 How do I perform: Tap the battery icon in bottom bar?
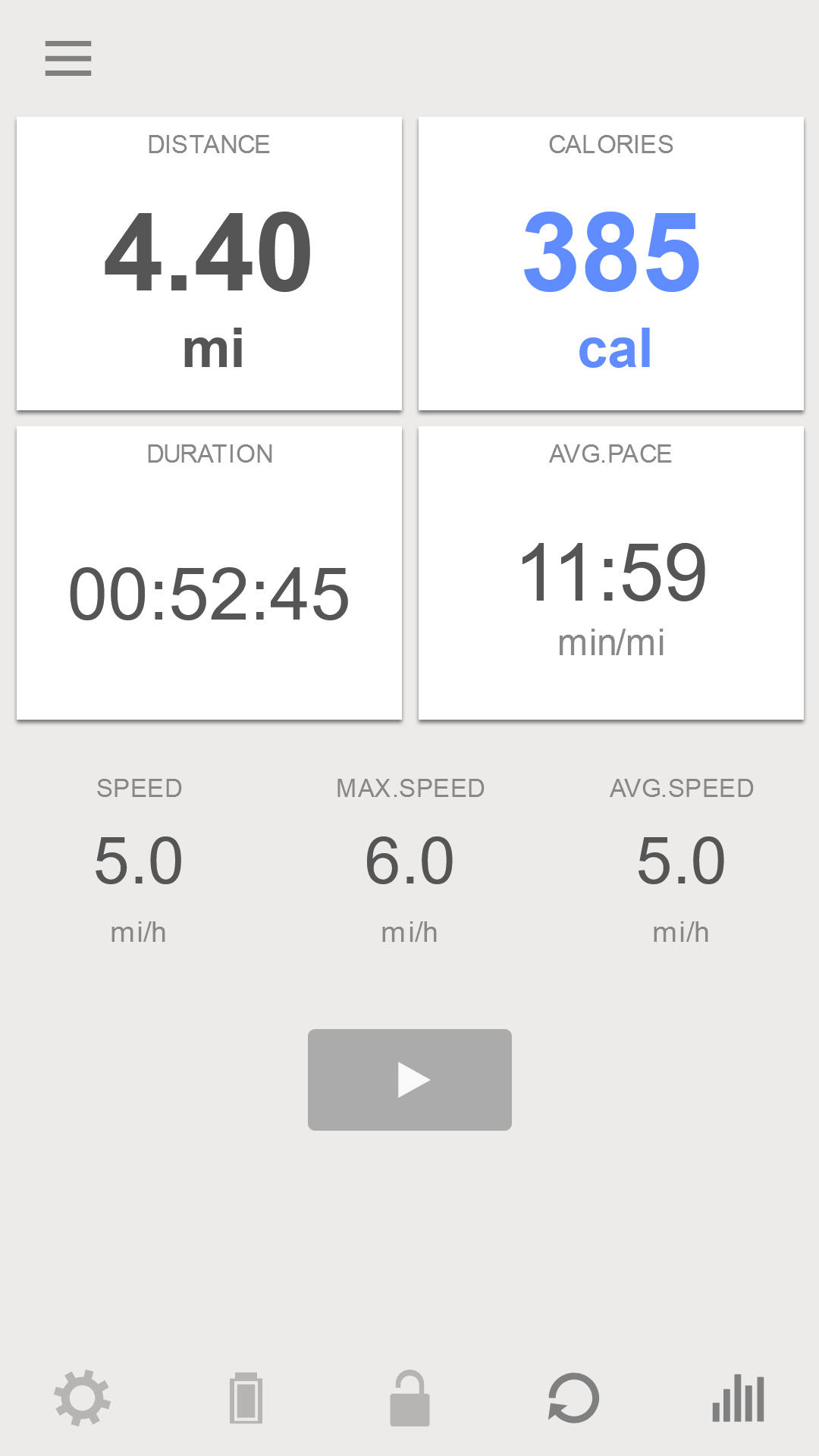click(x=246, y=1398)
